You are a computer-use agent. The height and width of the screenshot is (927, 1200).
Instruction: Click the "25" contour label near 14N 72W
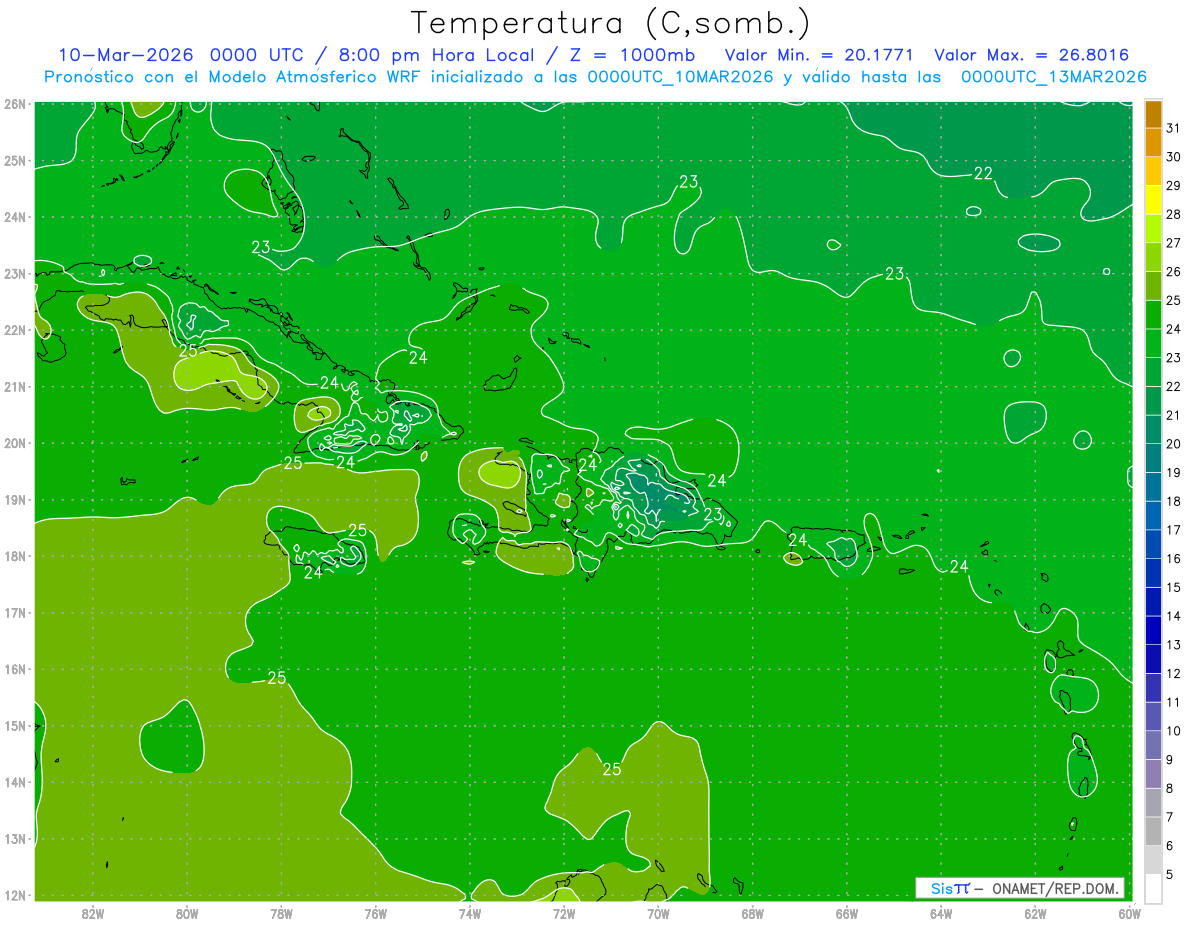612,769
